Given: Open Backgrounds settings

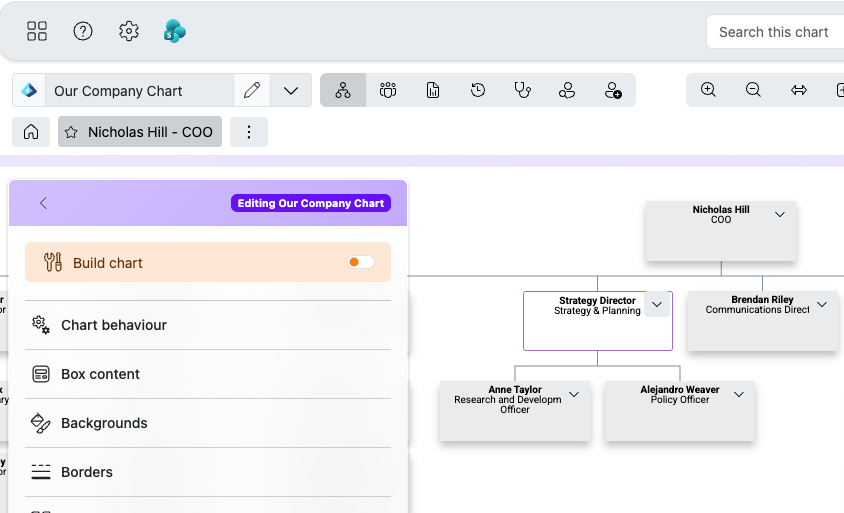Looking at the screenshot, I should pos(208,423).
